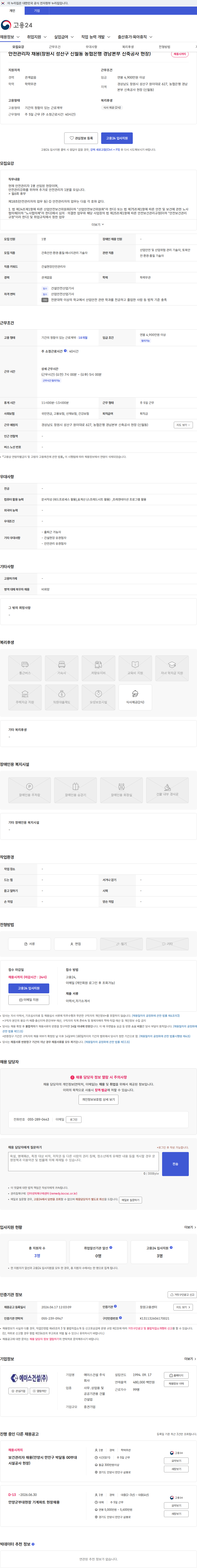This screenshot has width=197, height=1568.
Task: Expand 더보기 under the 직무내용 text
Action: [98, 225]
